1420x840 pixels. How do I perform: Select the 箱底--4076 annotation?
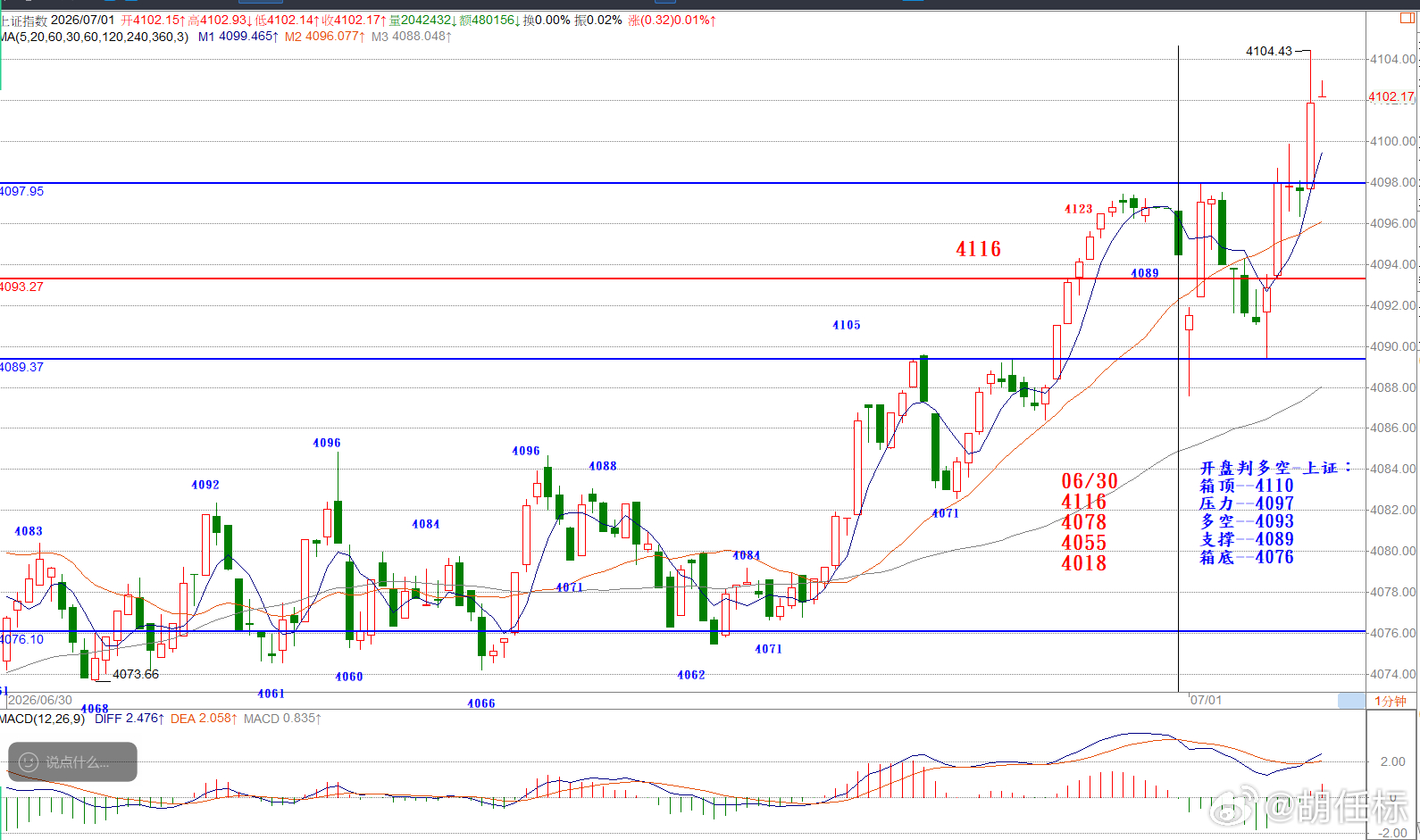1247,557
